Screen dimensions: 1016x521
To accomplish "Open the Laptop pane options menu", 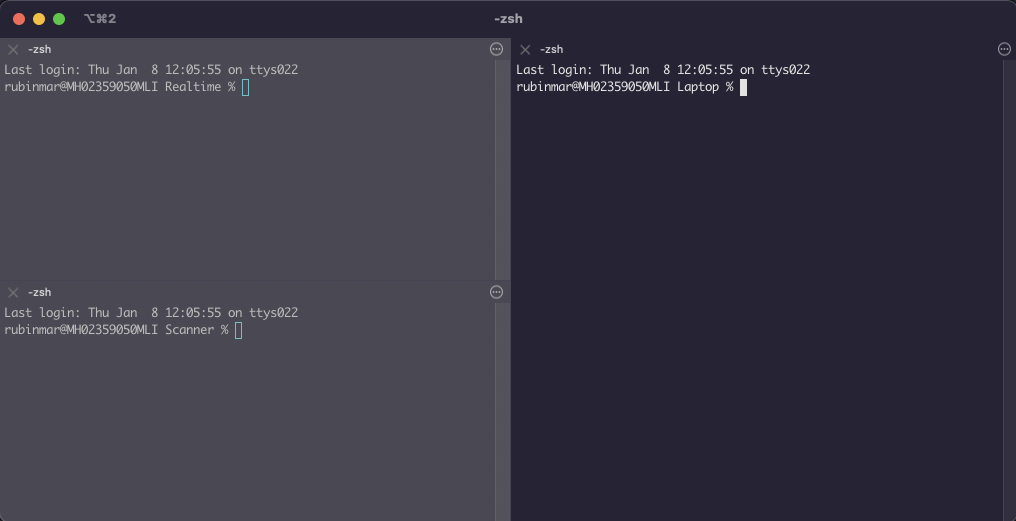I will (x=1004, y=49).
